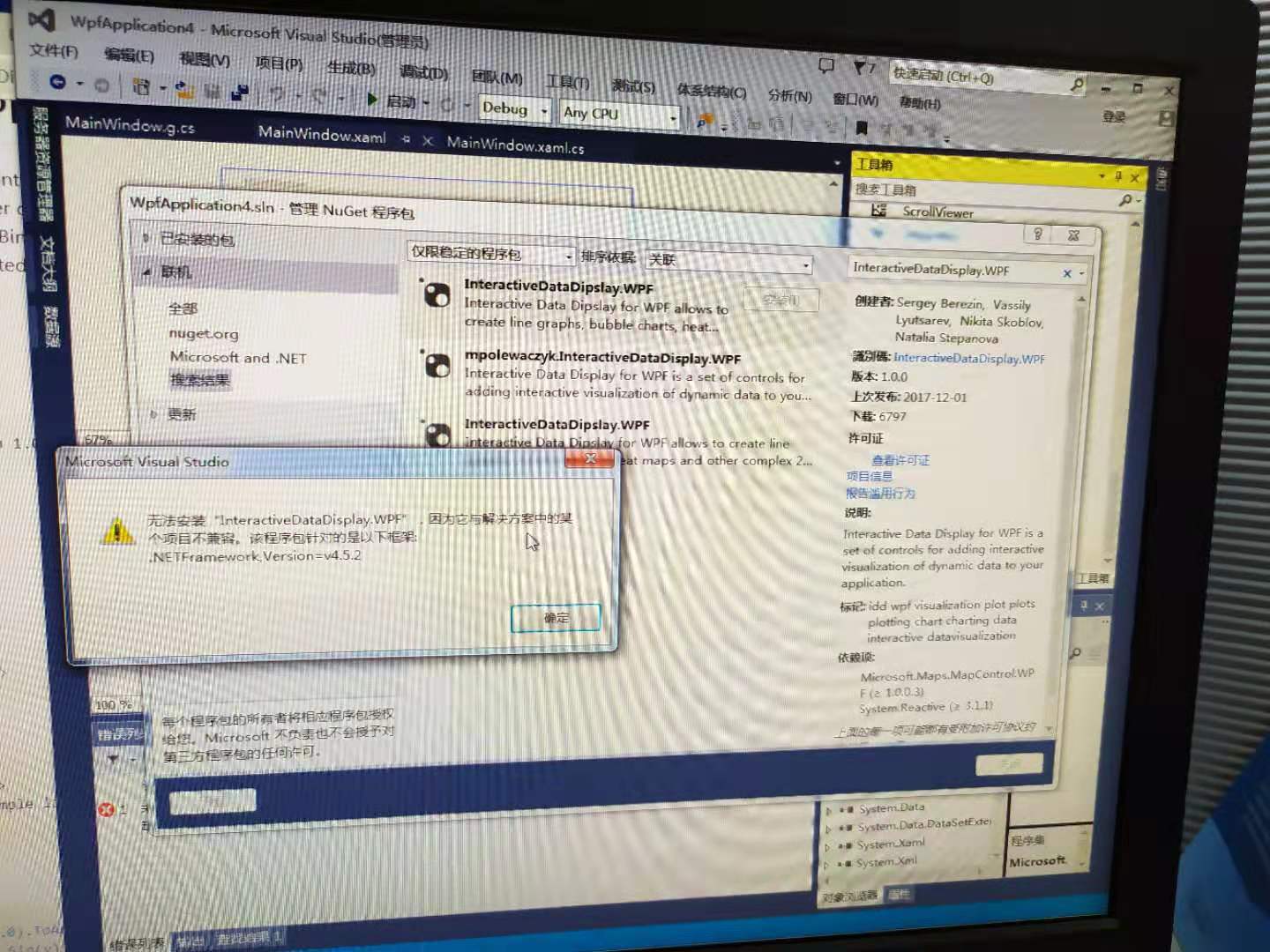Image resolution: width=1270 pixels, height=952 pixels.
Task: Click the notifications flag icon
Action: point(861,67)
